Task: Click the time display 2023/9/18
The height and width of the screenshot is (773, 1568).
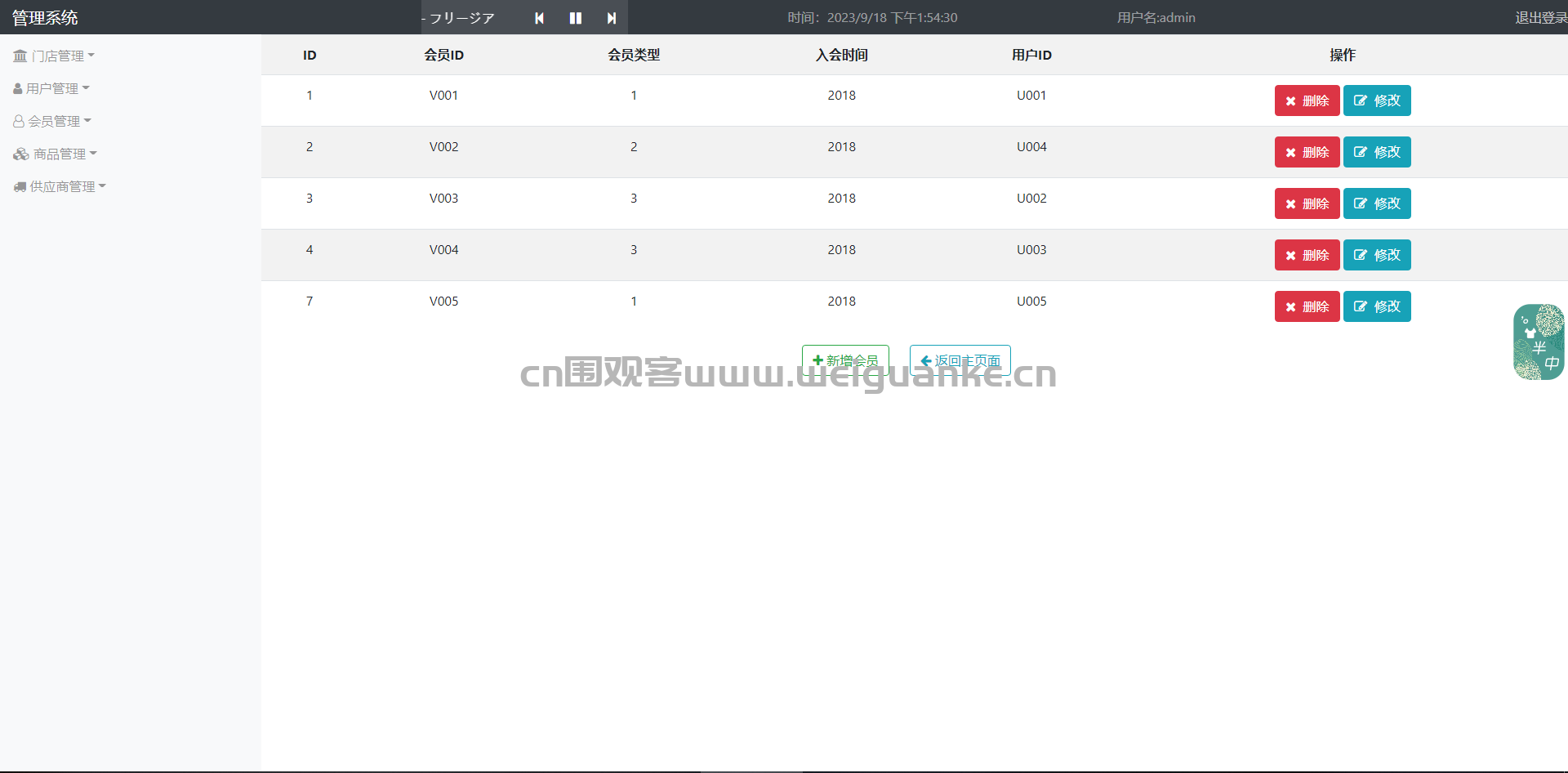Action: pyautogui.click(x=872, y=17)
